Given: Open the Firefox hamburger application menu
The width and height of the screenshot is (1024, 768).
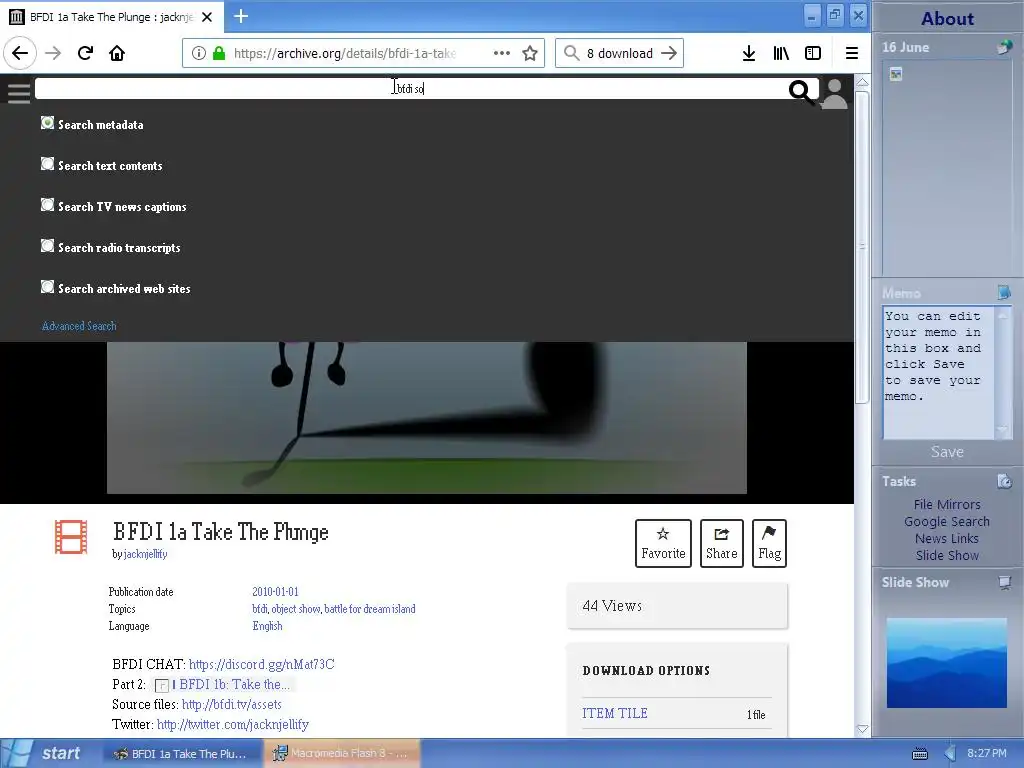Looking at the screenshot, I should click(852, 53).
